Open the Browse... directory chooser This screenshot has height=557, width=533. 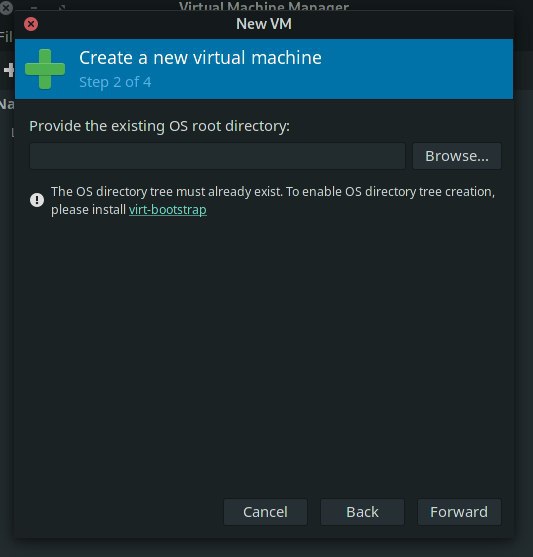[x=457, y=156]
